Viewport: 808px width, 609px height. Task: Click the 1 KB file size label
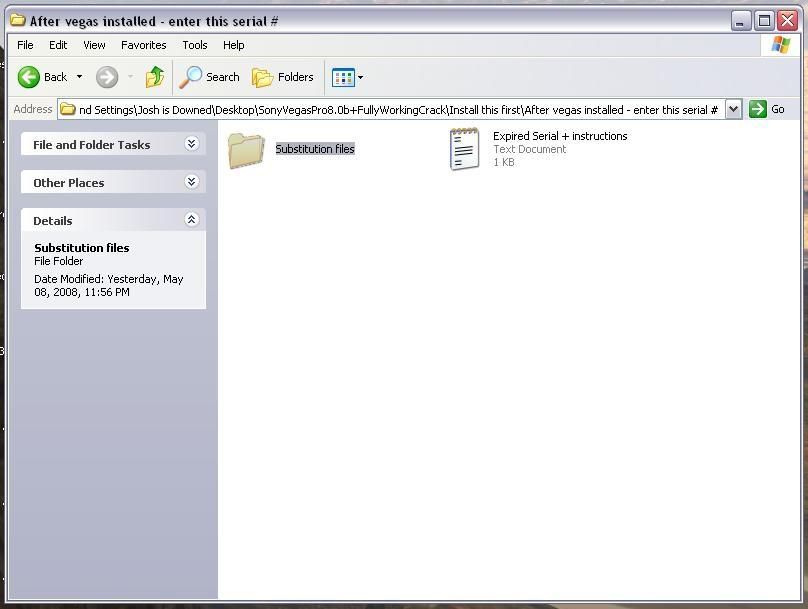[503, 162]
